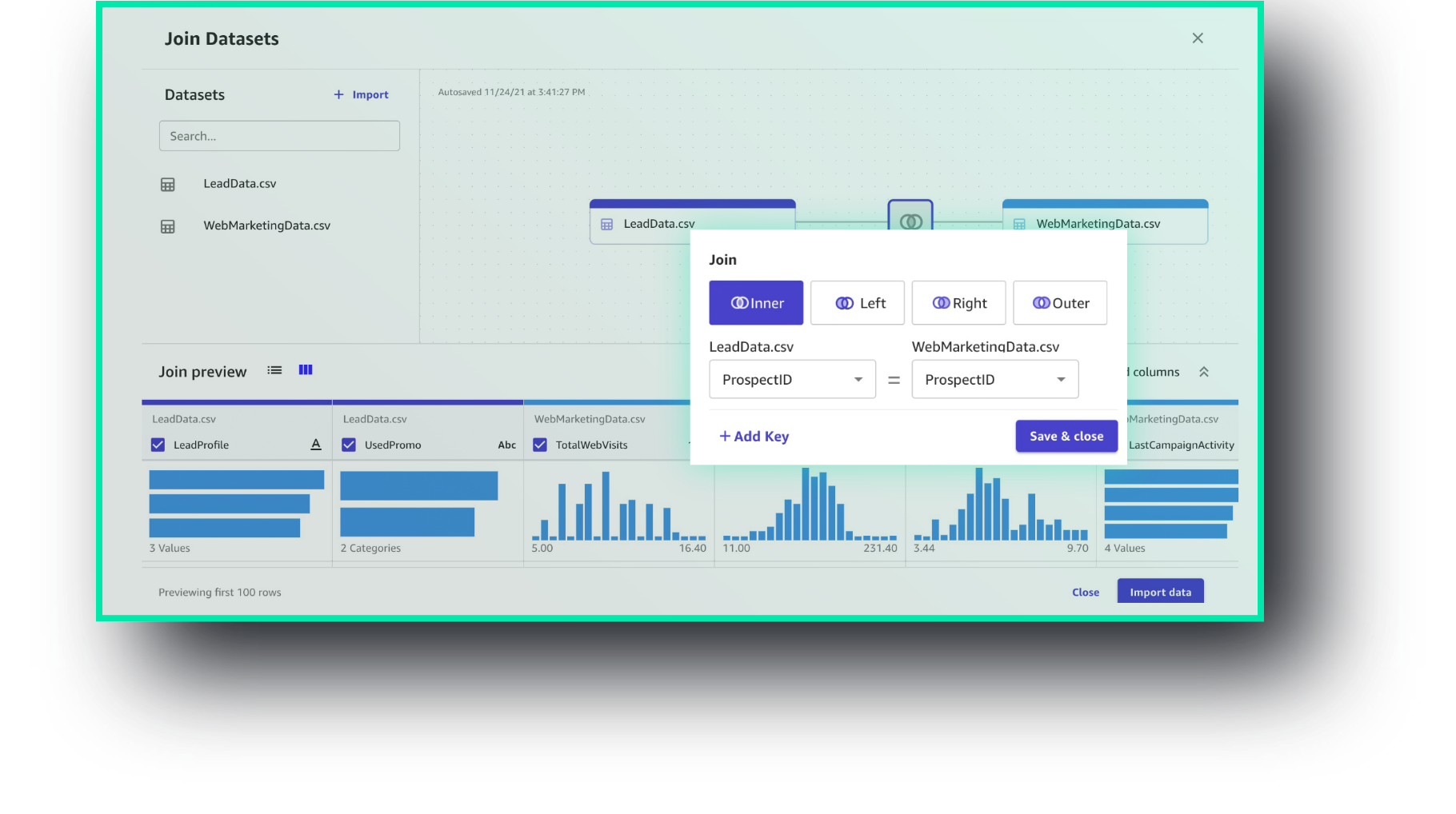Click the Previewing first 100 rows text

click(220, 593)
